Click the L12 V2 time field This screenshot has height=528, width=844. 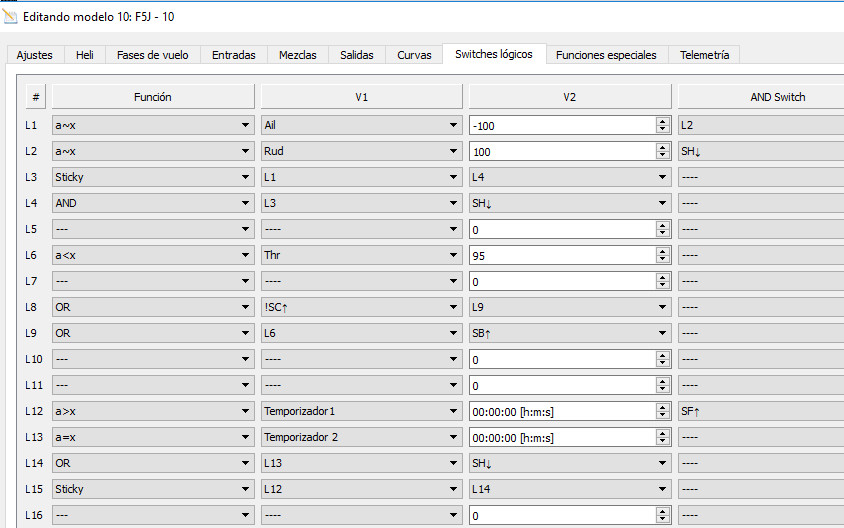(561, 412)
